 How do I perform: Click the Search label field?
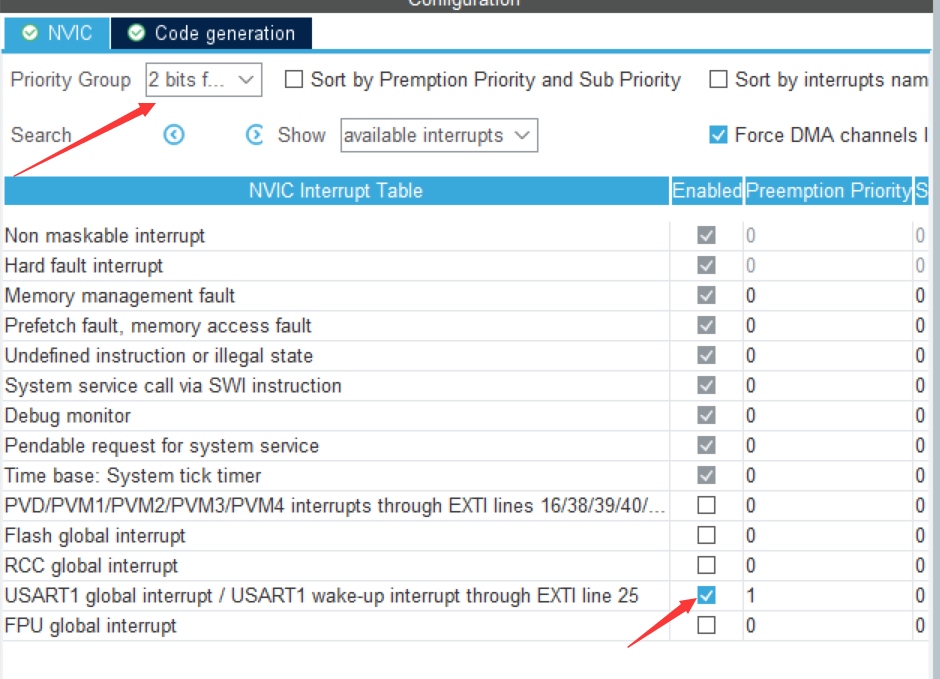(x=41, y=135)
